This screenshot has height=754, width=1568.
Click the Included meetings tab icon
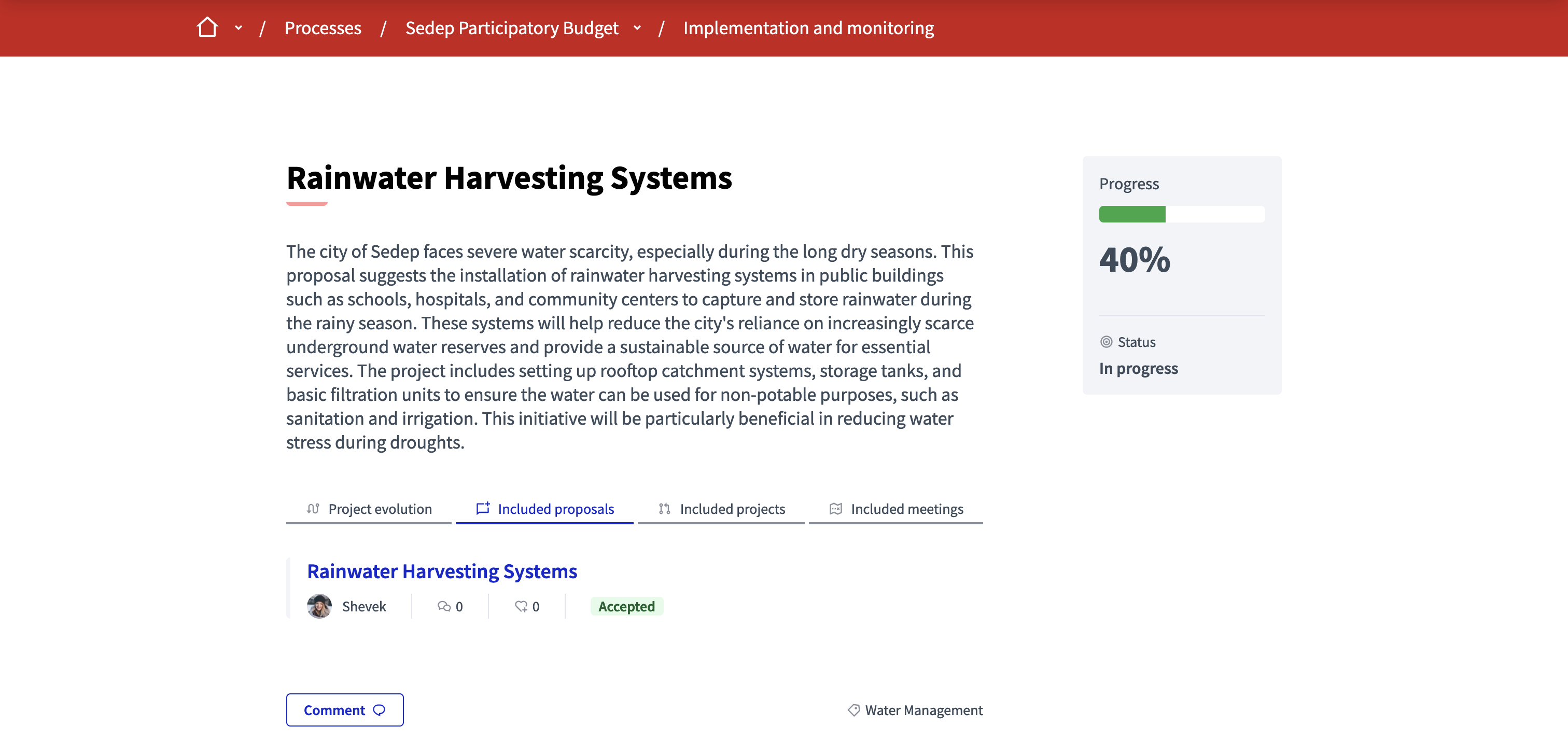pyautogui.click(x=836, y=508)
